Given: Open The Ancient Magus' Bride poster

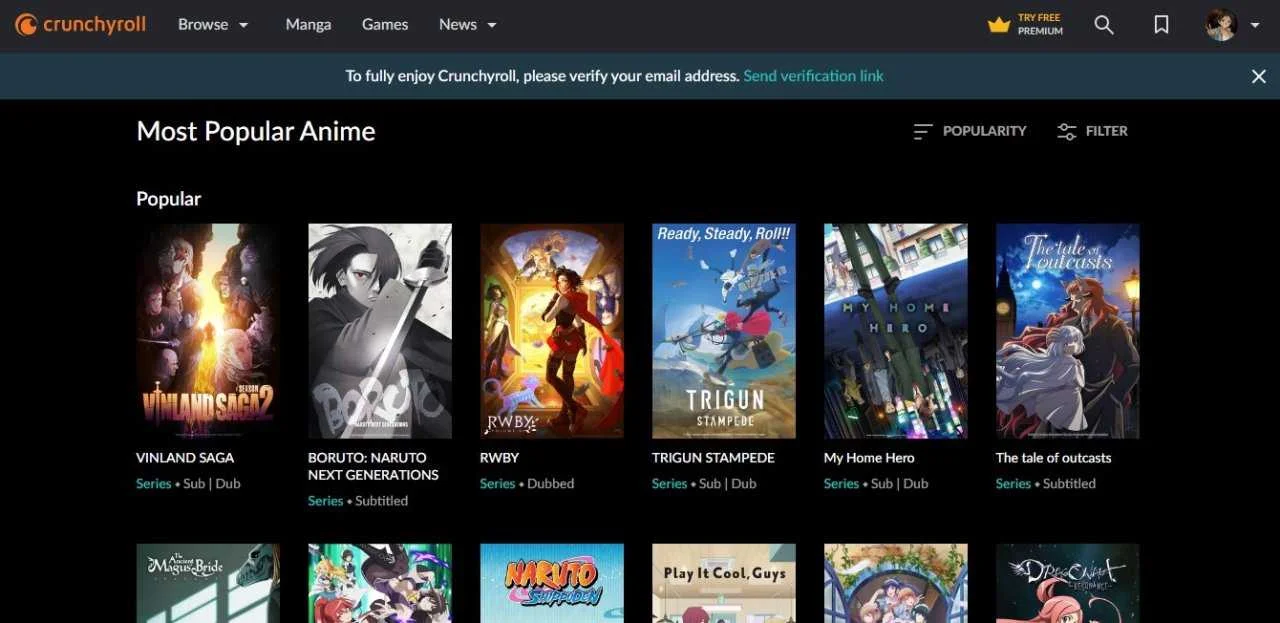Looking at the screenshot, I should pyautogui.click(x=208, y=583).
